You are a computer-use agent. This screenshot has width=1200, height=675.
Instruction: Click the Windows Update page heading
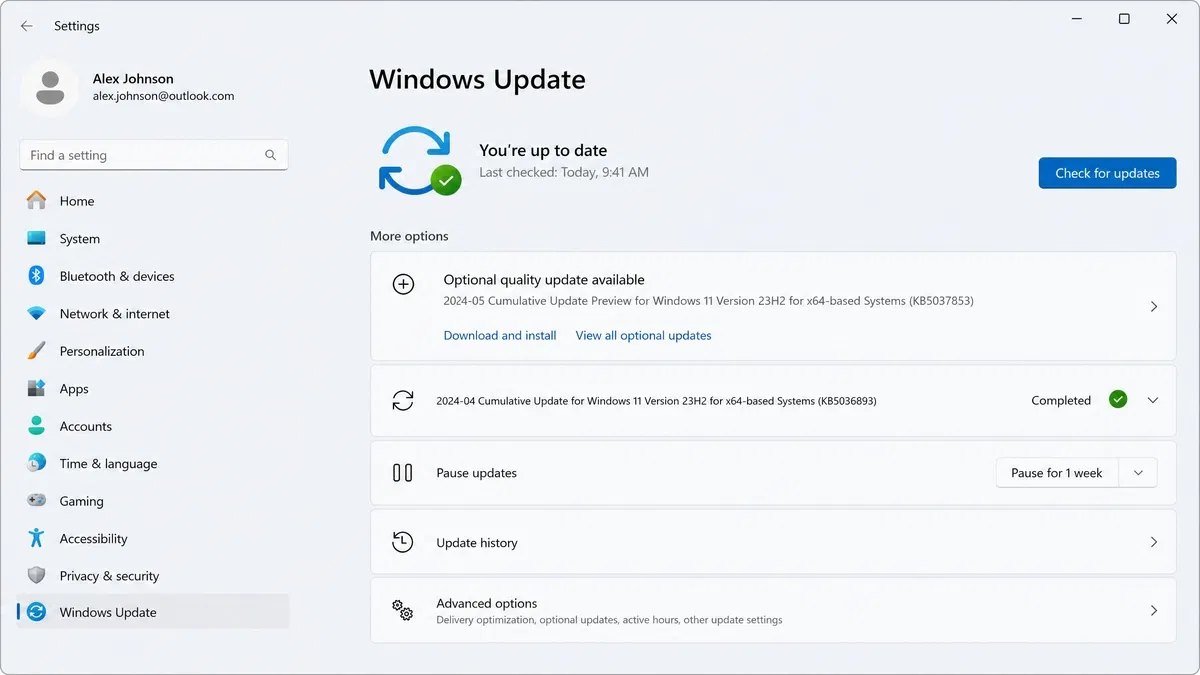[x=477, y=79]
